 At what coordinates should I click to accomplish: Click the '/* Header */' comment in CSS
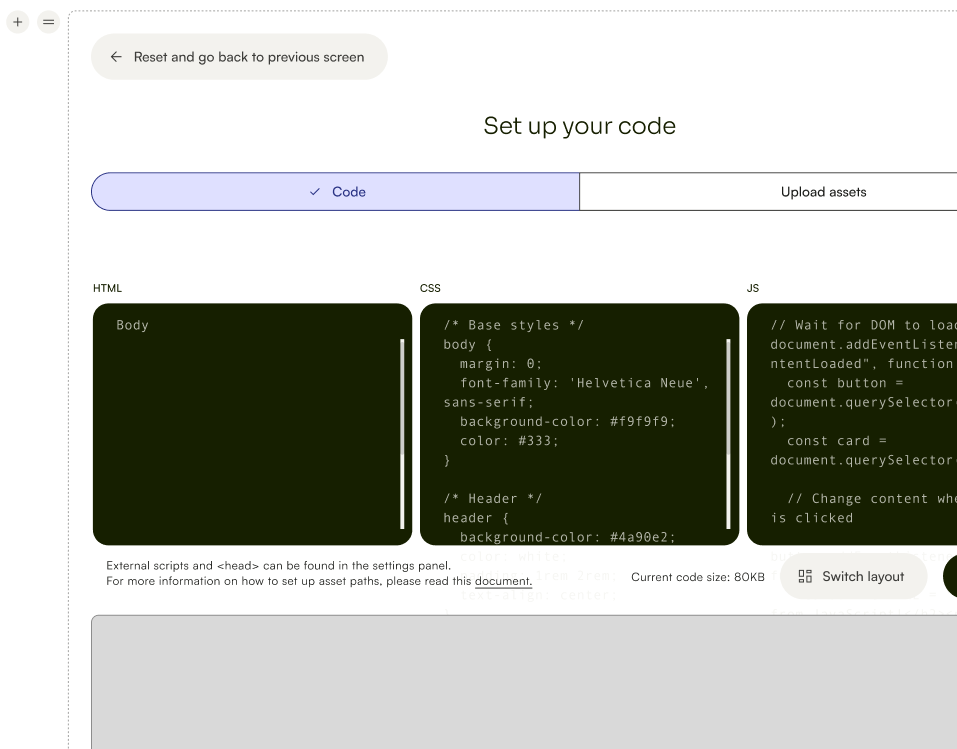[x=493, y=498]
